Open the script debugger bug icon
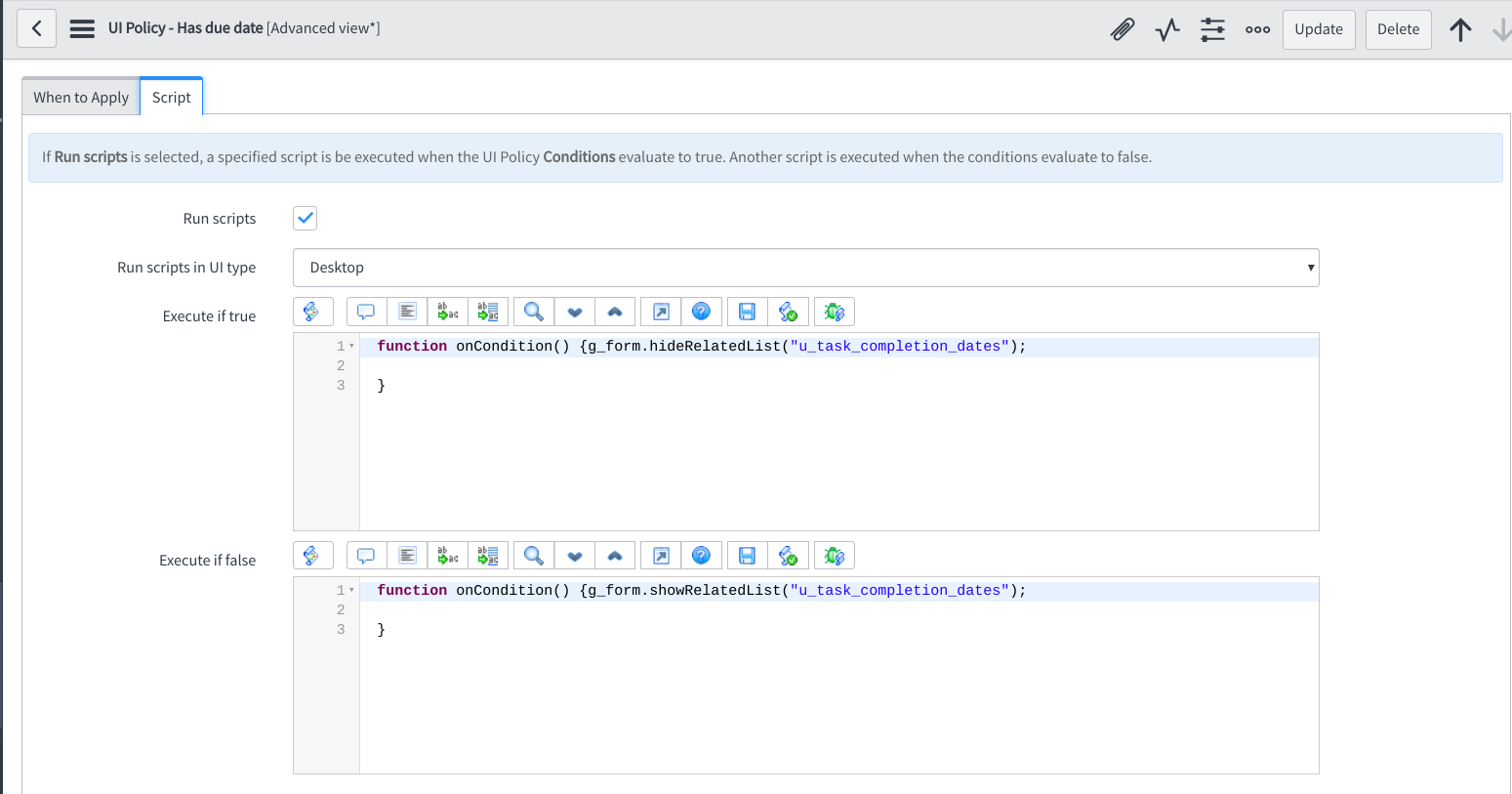Image resolution: width=1512 pixels, height=794 pixels. click(835, 311)
